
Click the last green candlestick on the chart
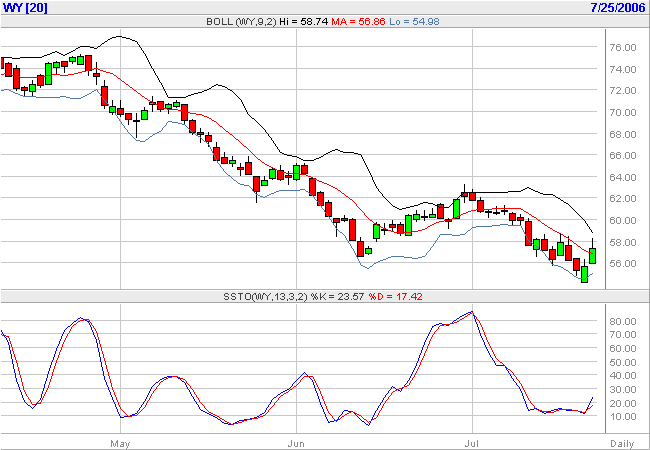pyautogui.click(x=593, y=255)
